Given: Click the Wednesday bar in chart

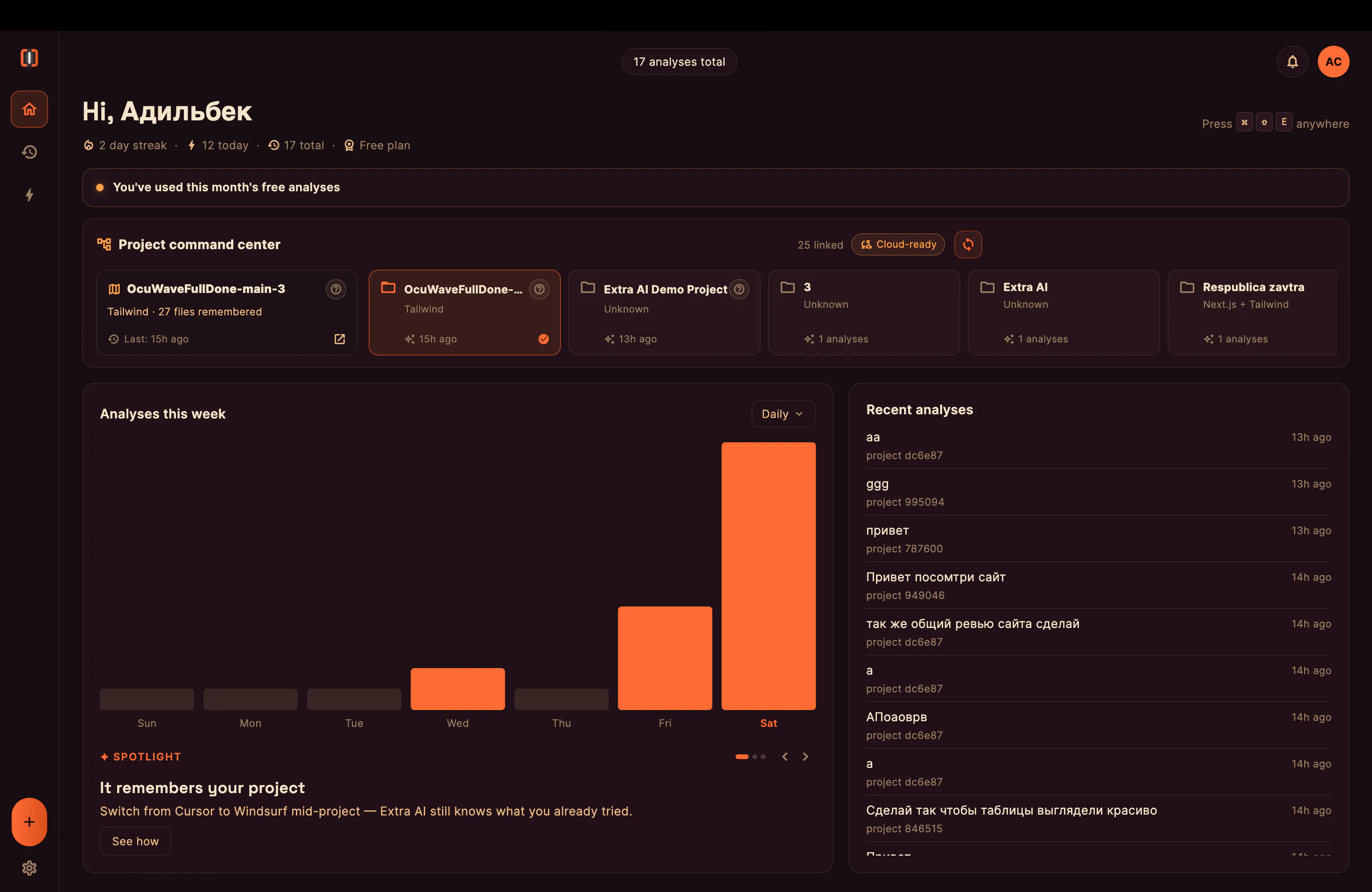Looking at the screenshot, I should (x=458, y=689).
